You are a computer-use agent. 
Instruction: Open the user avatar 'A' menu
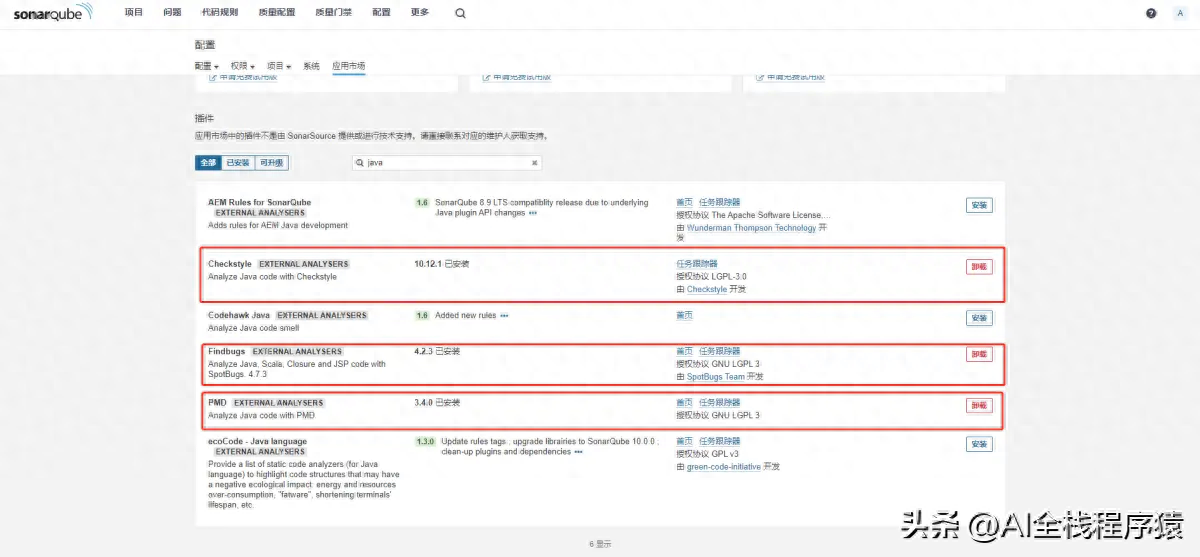(x=1180, y=13)
